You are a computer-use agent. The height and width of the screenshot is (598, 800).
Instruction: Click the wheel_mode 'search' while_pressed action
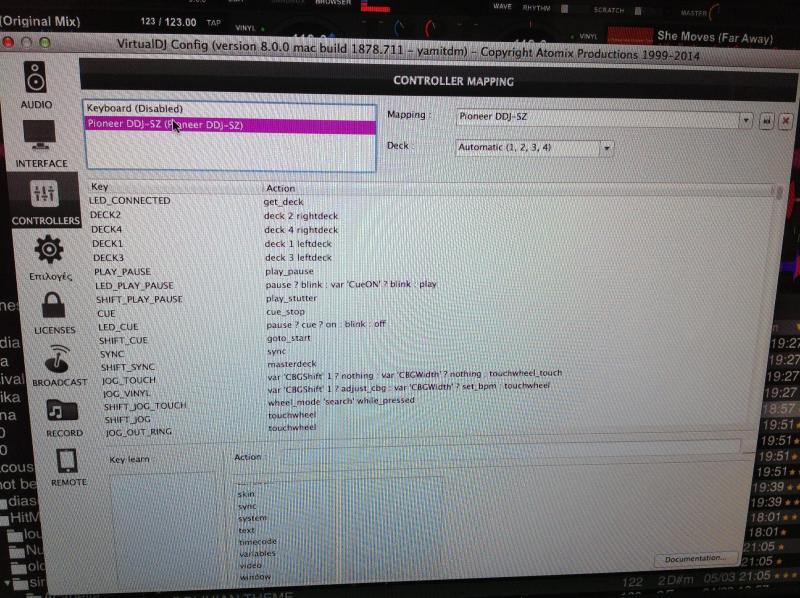pyautogui.click(x=341, y=401)
